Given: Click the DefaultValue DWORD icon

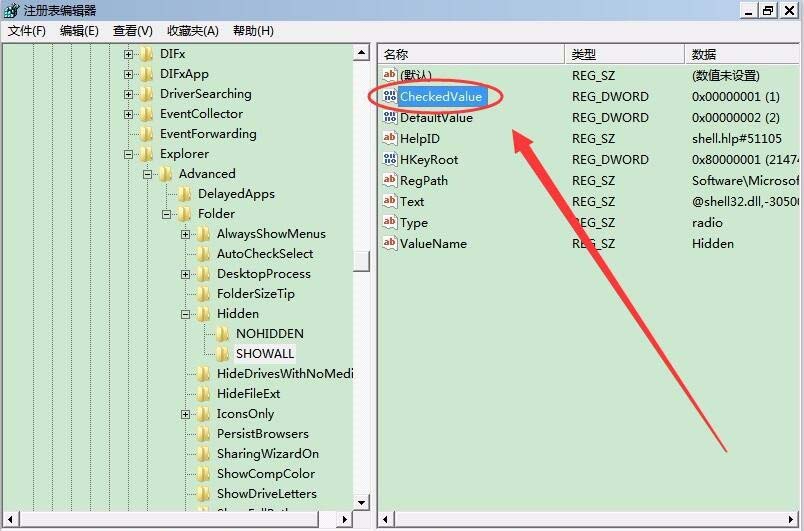Looking at the screenshot, I should 390,117.
